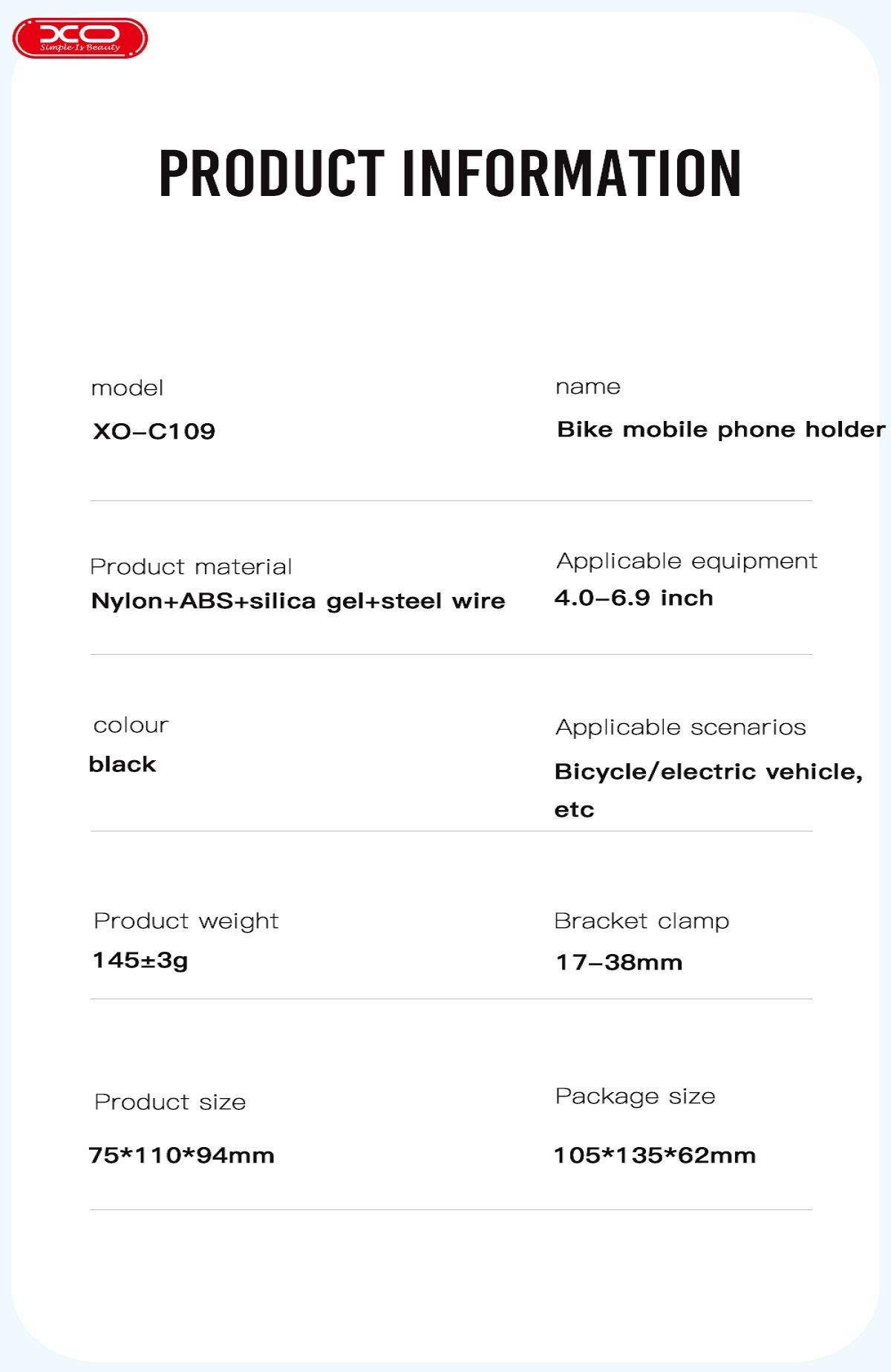Click the XO brand logo
Viewport: 891px width, 1372px height.
pos(80,39)
